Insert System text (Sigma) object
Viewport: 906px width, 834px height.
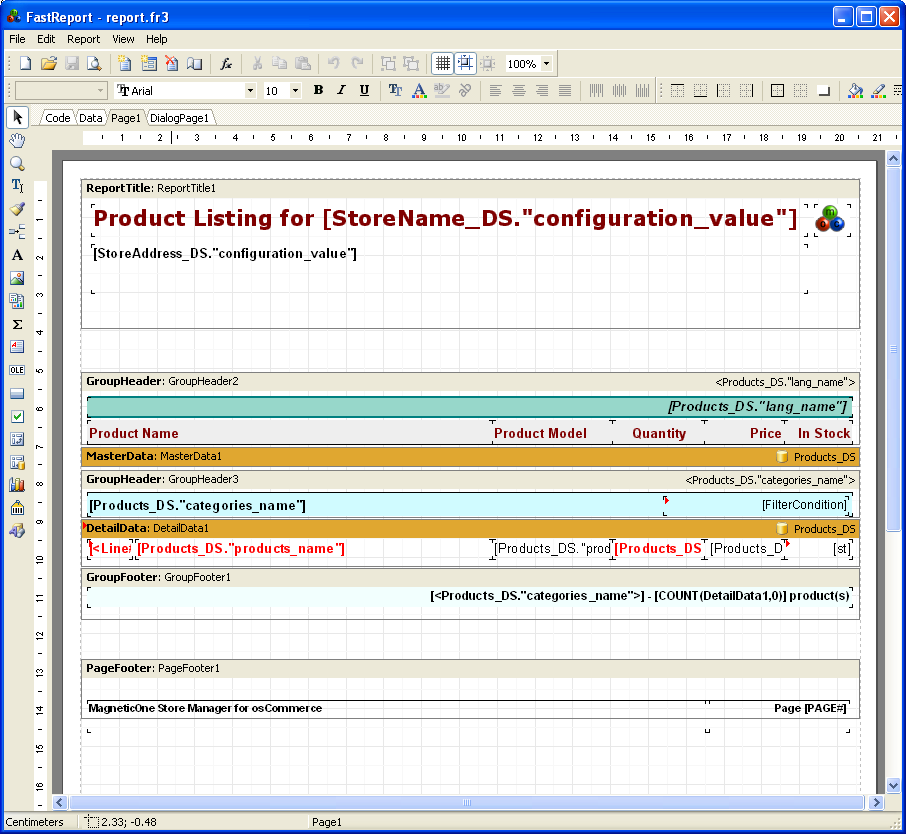tap(17, 324)
